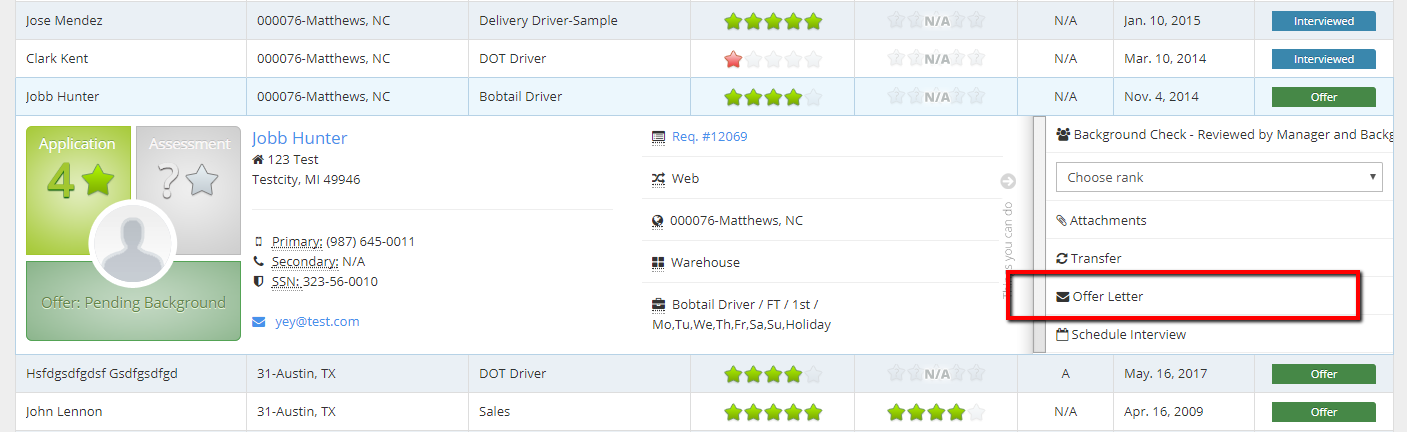Click the briefcase icon next to Bobtail Driver
This screenshot has width=1407, height=432.
pos(658,304)
